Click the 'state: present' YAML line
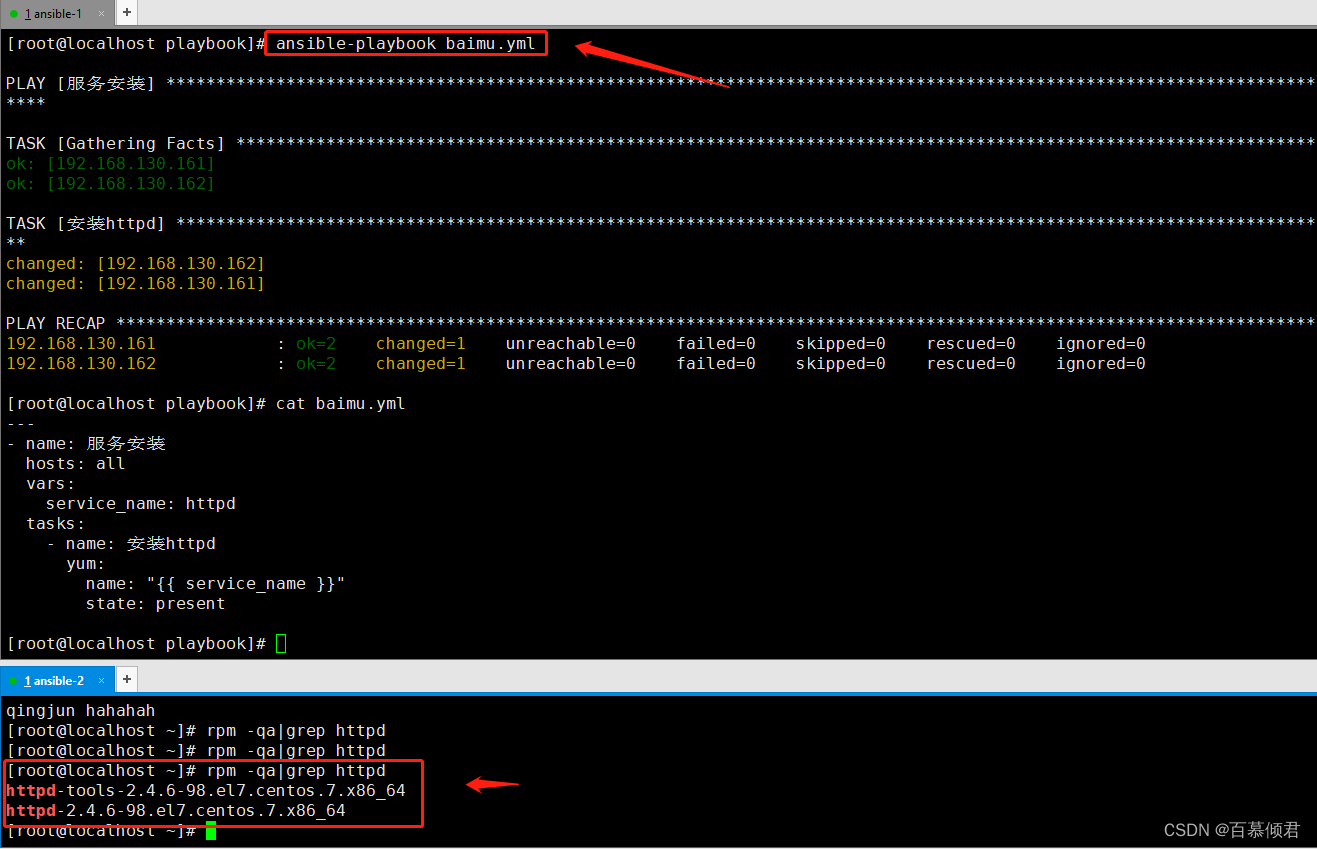 (156, 604)
